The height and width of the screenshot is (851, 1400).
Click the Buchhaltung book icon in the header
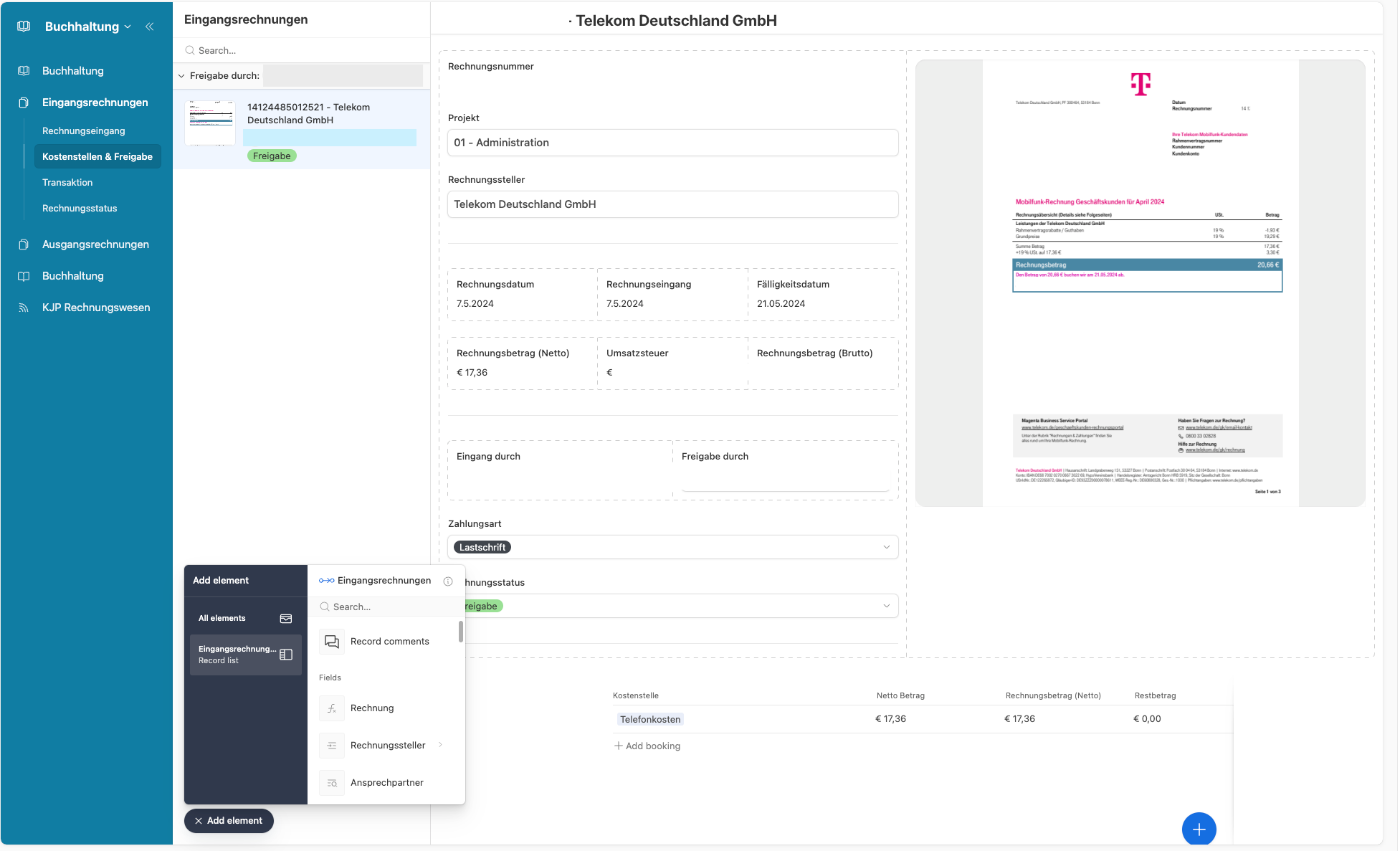point(24,27)
